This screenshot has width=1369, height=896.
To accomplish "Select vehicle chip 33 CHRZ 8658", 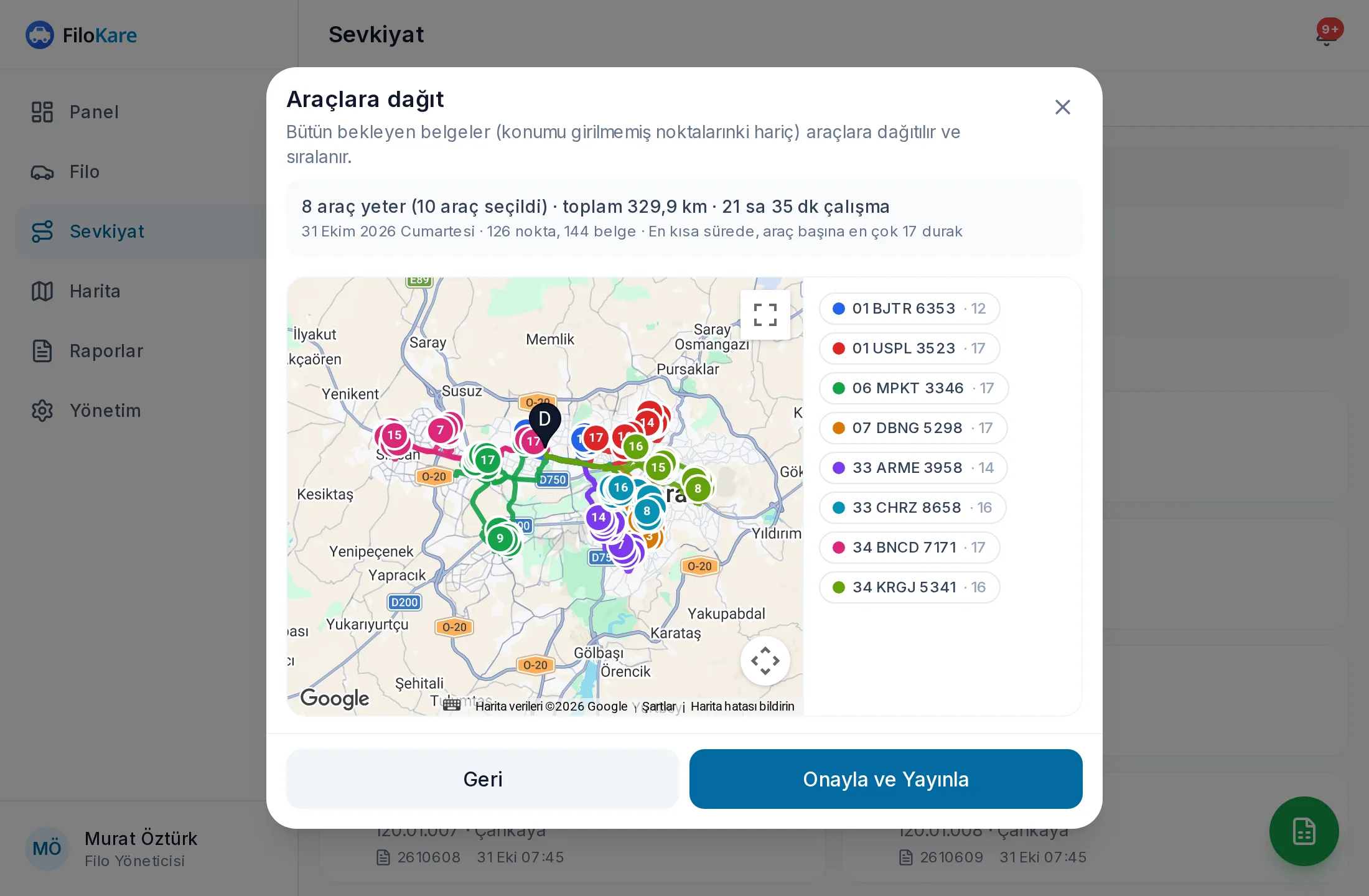I will click(x=912, y=508).
